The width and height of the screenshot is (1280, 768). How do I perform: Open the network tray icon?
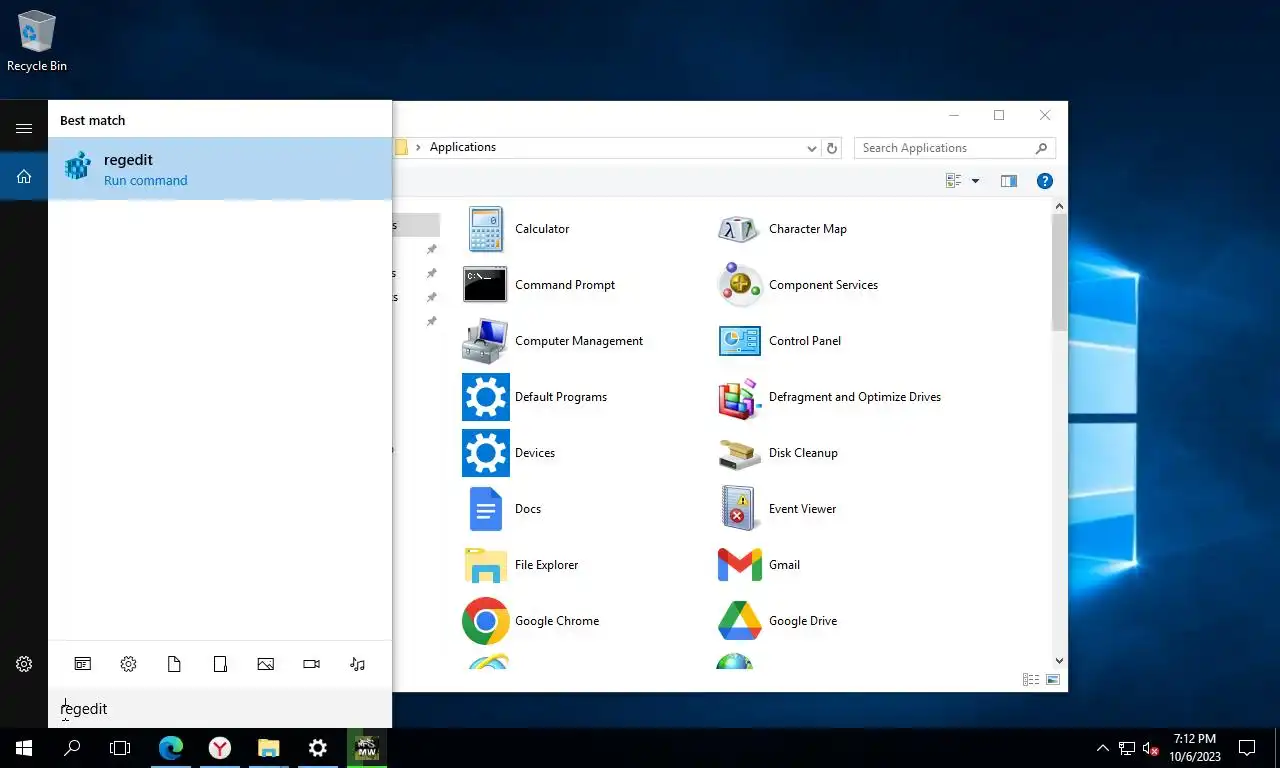coord(1127,748)
